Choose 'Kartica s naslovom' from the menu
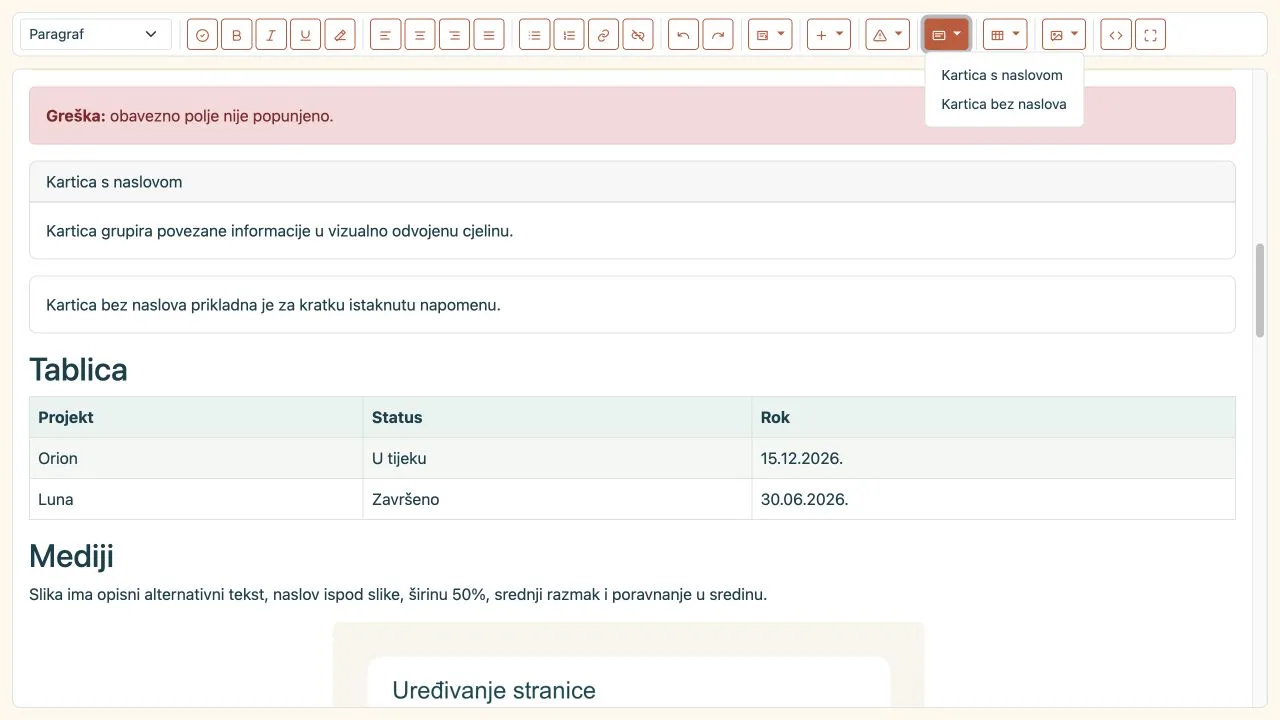This screenshot has width=1280, height=720. [x=1004, y=75]
